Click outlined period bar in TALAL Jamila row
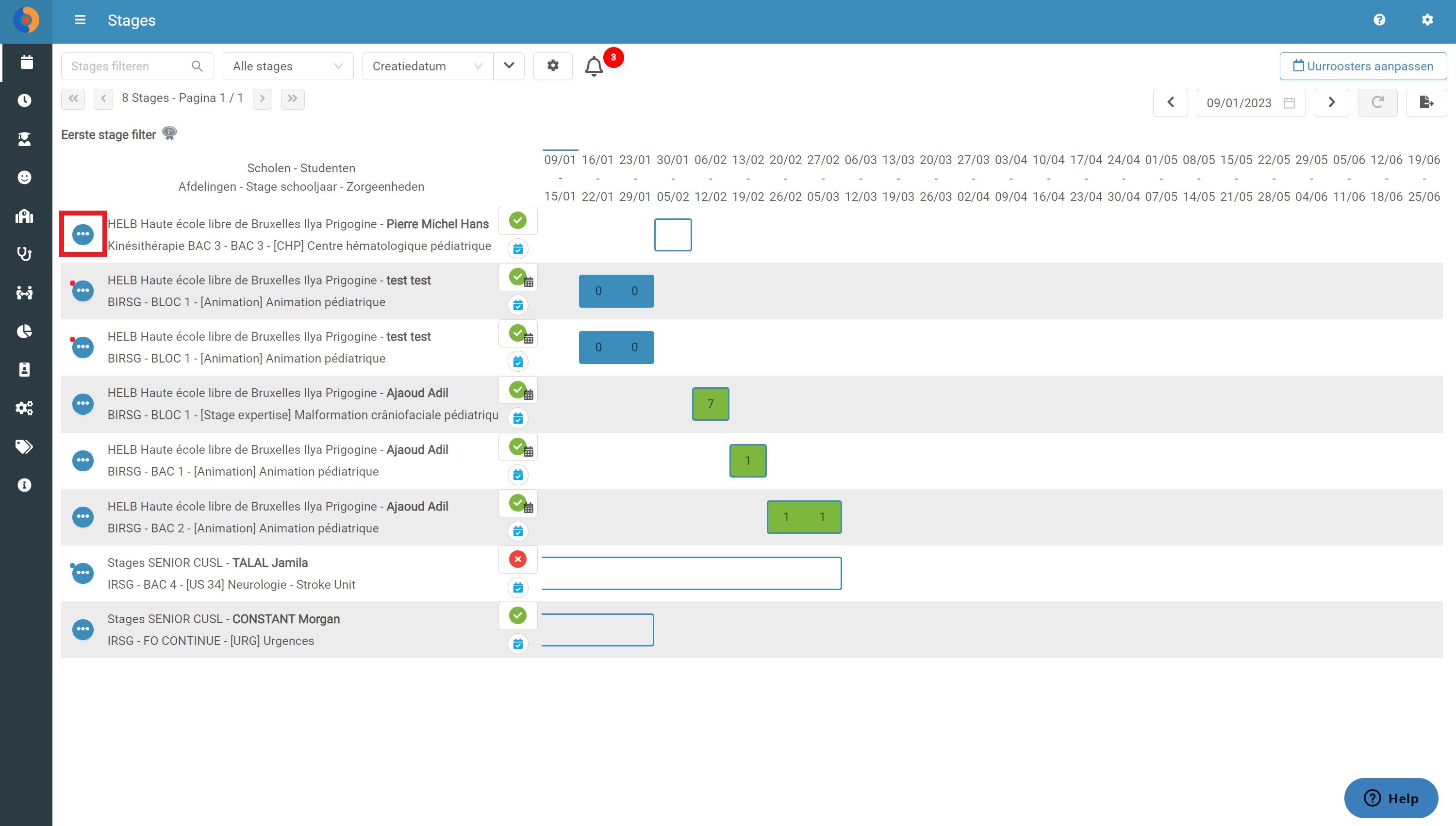1456x826 pixels. point(692,573)
